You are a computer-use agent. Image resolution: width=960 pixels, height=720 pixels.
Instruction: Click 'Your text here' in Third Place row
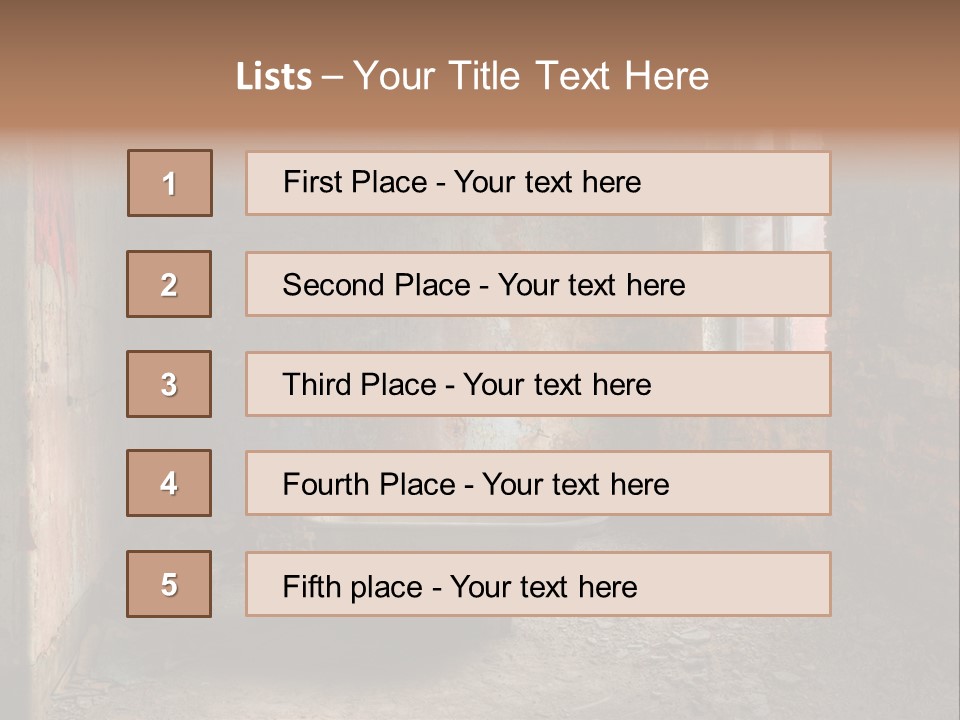557,385
